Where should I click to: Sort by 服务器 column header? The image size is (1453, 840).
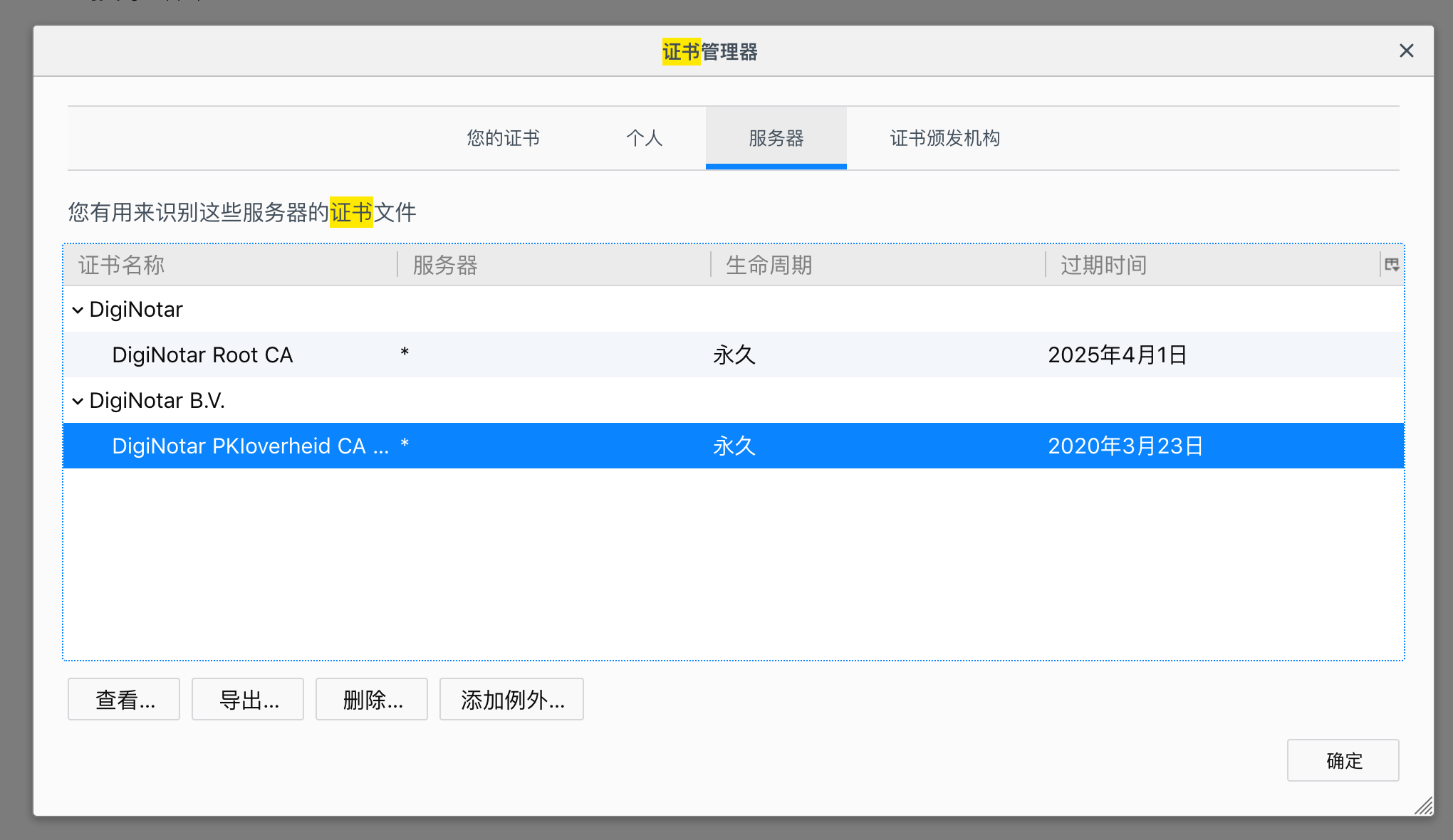click(553, 265)
